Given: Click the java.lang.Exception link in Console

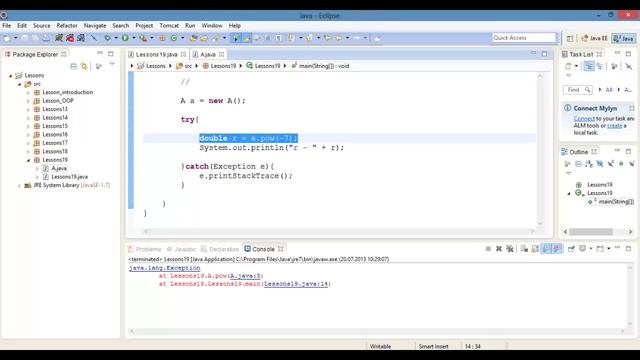Looking at the screenshot, I should pos(164,268).
